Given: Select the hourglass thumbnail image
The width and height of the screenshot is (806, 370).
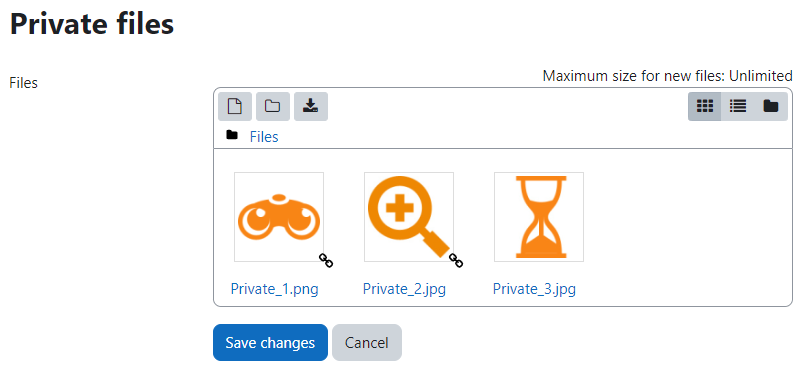Looking at the screenshot, I should (x=539, y=217).
